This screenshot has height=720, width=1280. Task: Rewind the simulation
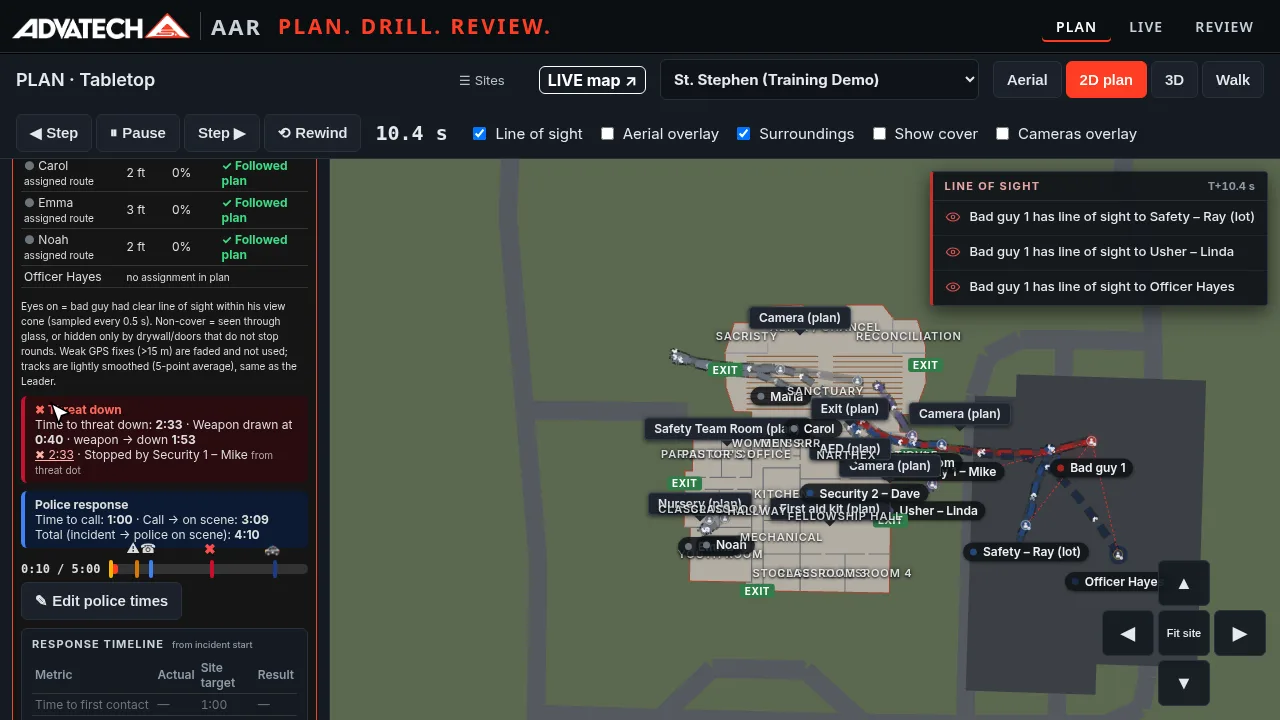312,133
